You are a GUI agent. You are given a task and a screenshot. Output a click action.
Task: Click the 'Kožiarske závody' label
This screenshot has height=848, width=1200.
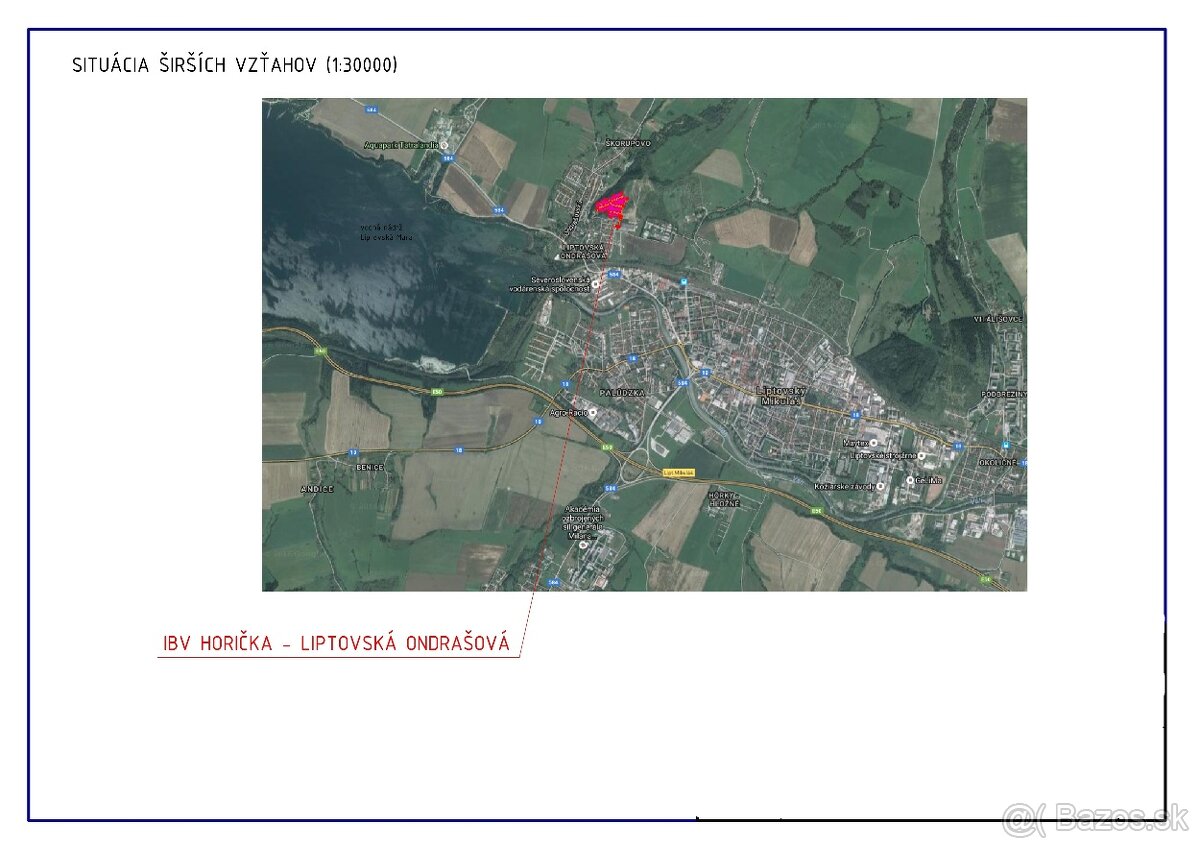coord(844,486)
